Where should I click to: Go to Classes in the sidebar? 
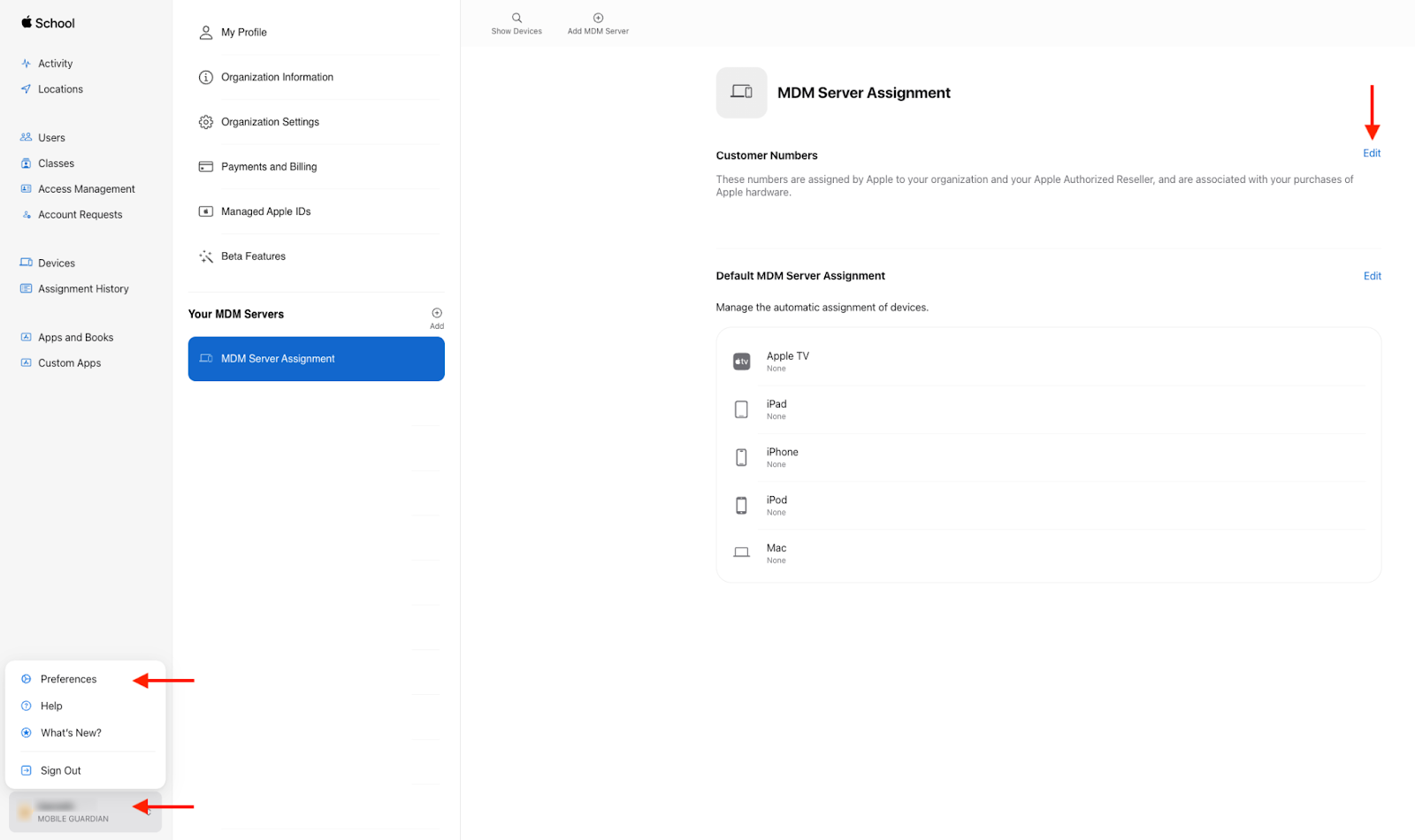[x=58, y=163]
